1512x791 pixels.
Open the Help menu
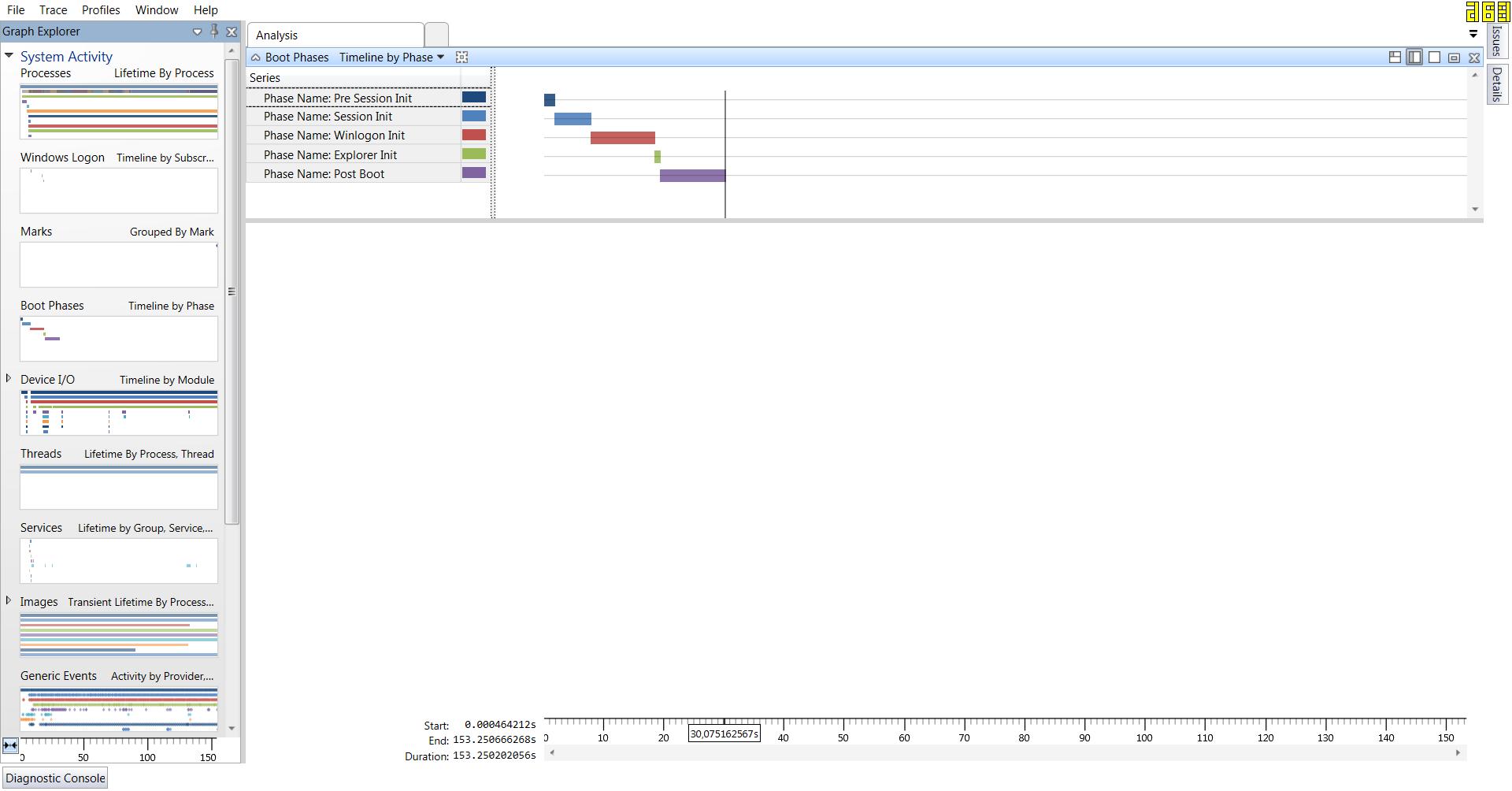[x=206, y=10]
